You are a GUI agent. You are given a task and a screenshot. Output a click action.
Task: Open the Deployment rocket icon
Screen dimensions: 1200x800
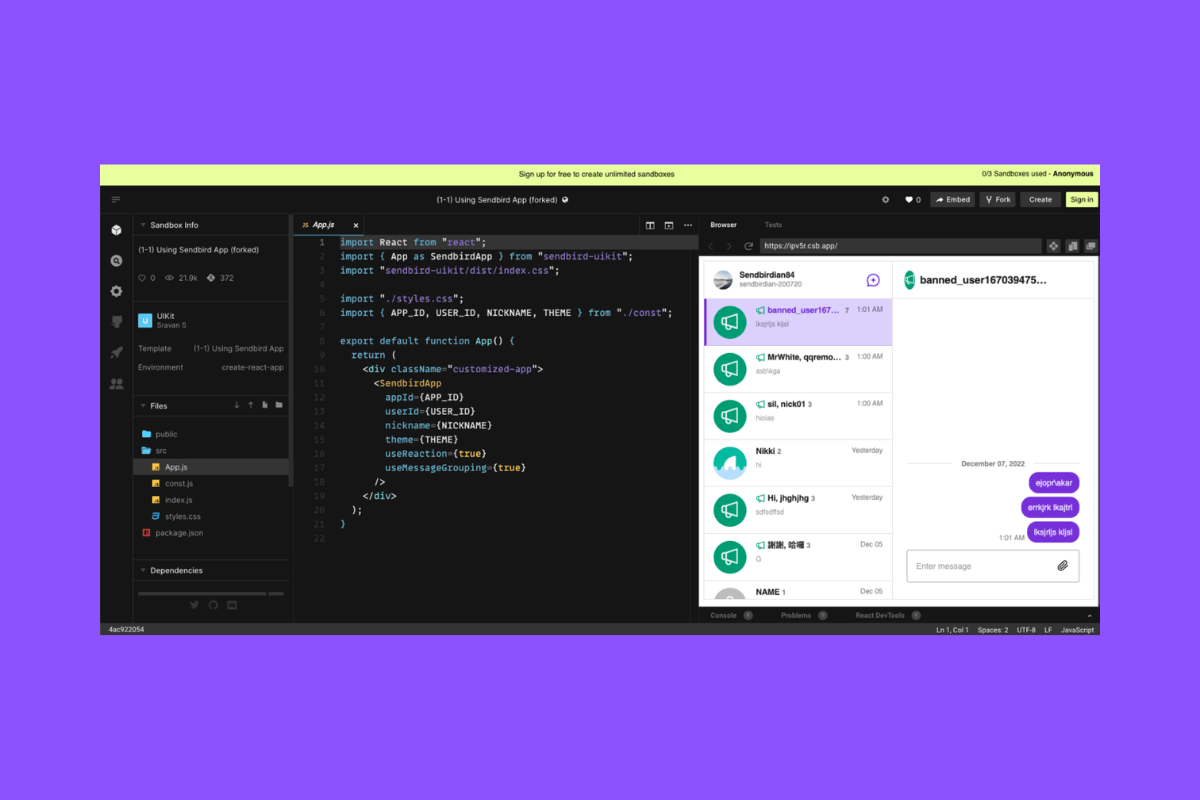(117, 352)
